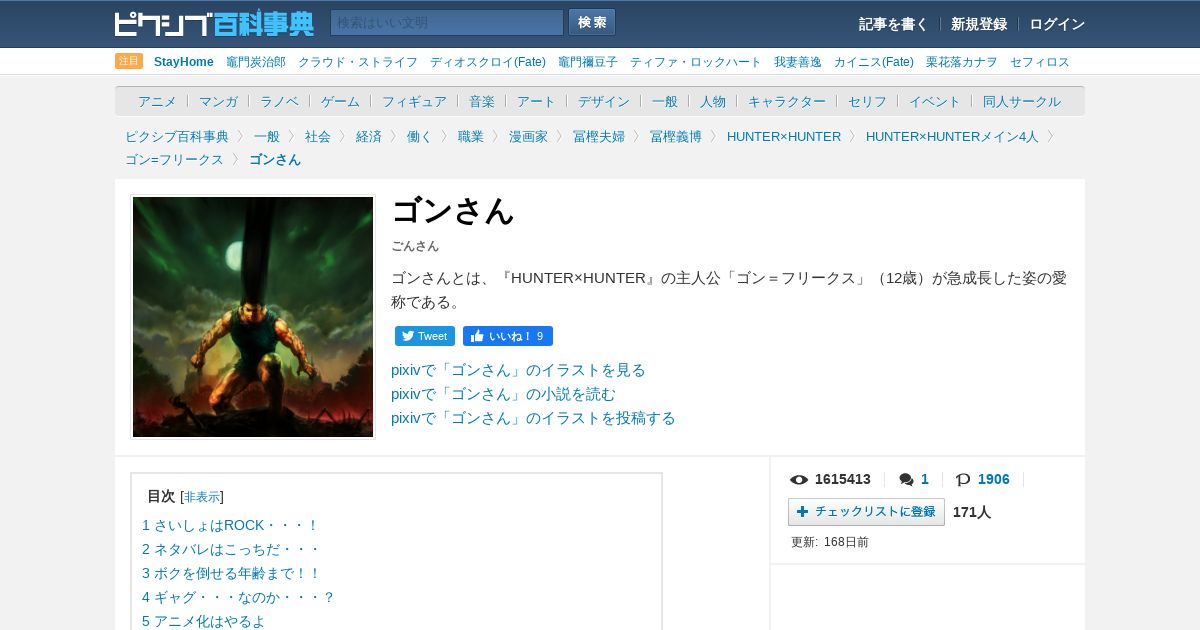Image resolution: width=1200 pixels, height=630 pixels.
Task: Go to ピクシブ百科事典 breadcrumb
Action: (x=177, y=137)
